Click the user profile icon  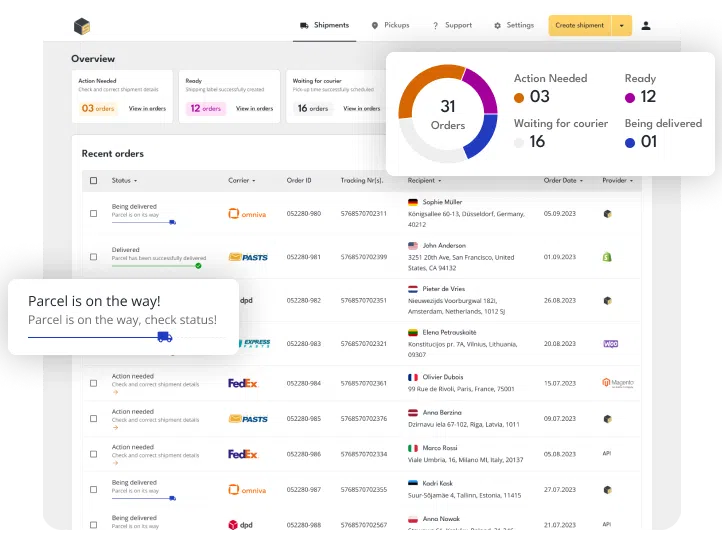[x=646, y=26]
